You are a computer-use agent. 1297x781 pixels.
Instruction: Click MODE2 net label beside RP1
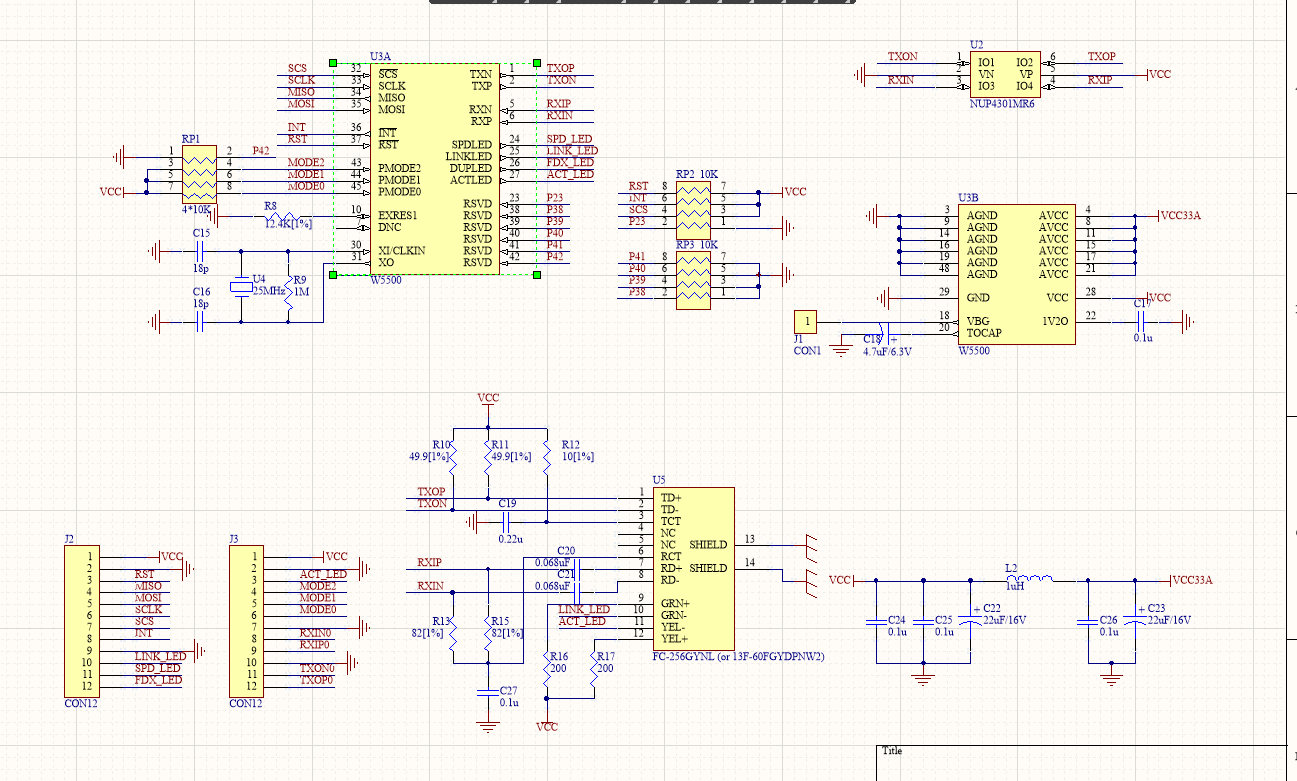coord(306,162)
